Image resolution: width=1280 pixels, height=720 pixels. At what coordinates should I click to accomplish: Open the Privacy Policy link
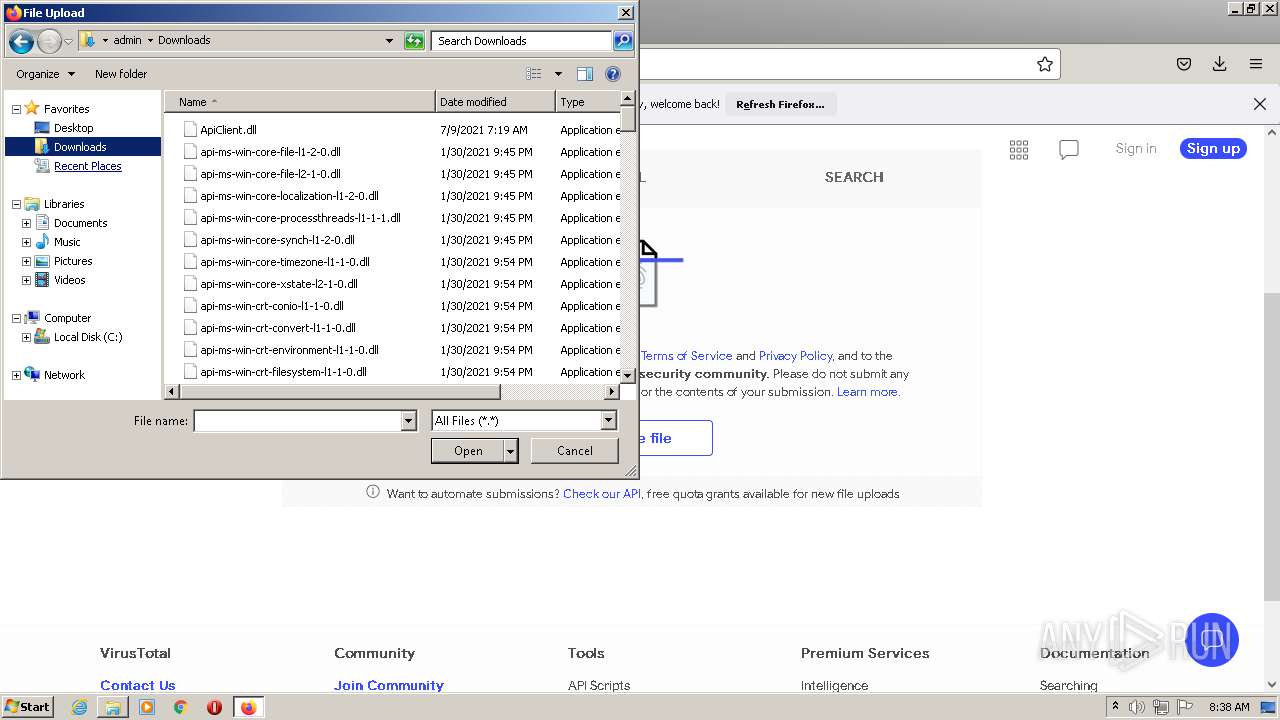795,356
